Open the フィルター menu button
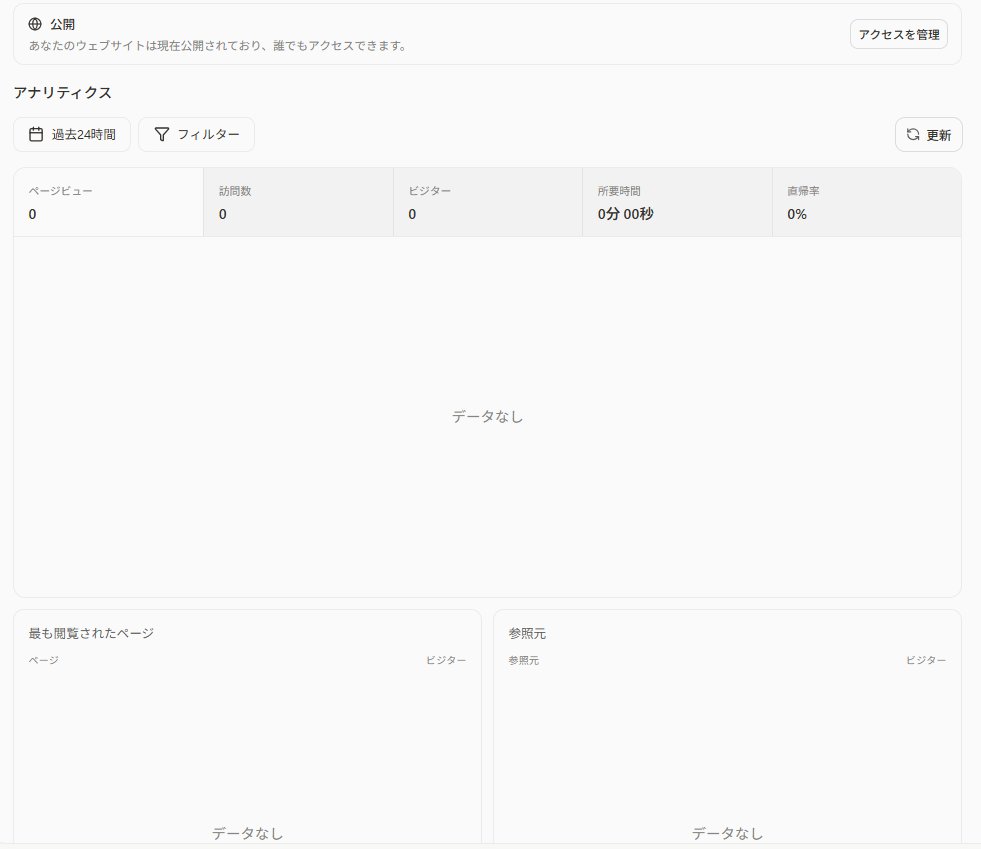 [x=196, y=135]
